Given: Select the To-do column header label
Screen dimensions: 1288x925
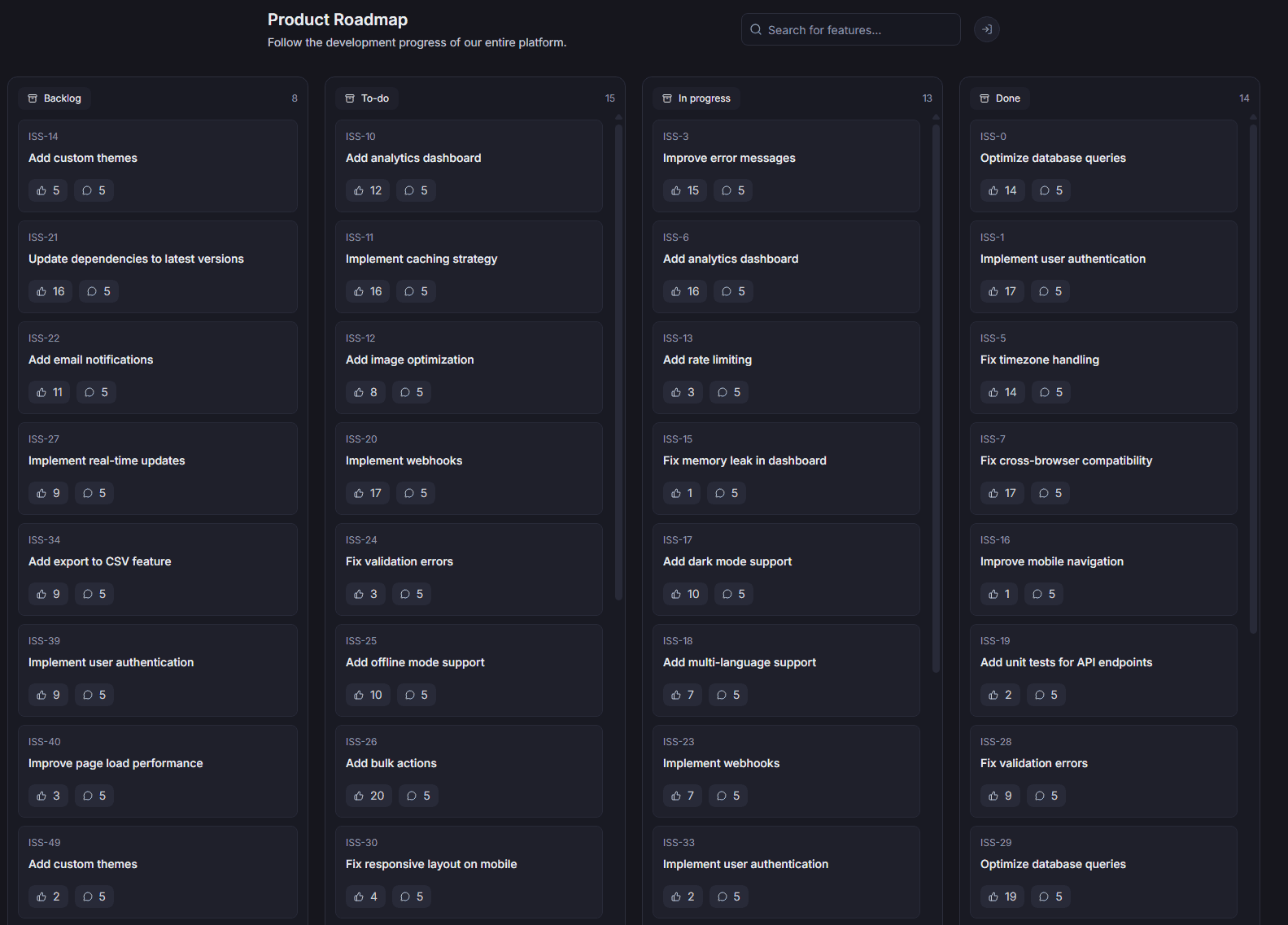Looking at the screenshot, I should 375,98.
